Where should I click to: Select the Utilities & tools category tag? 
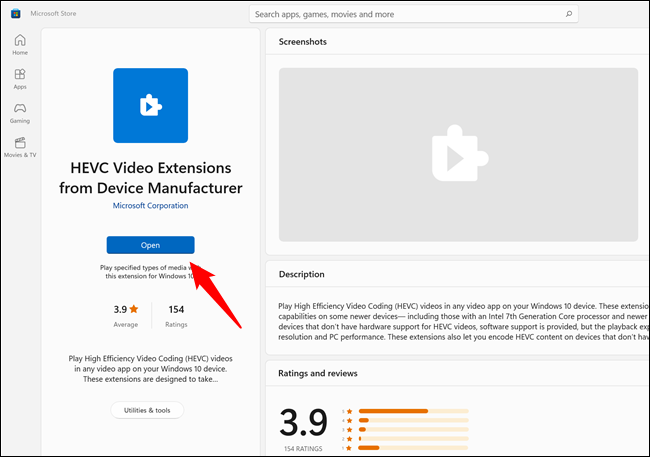coord(147,410)
